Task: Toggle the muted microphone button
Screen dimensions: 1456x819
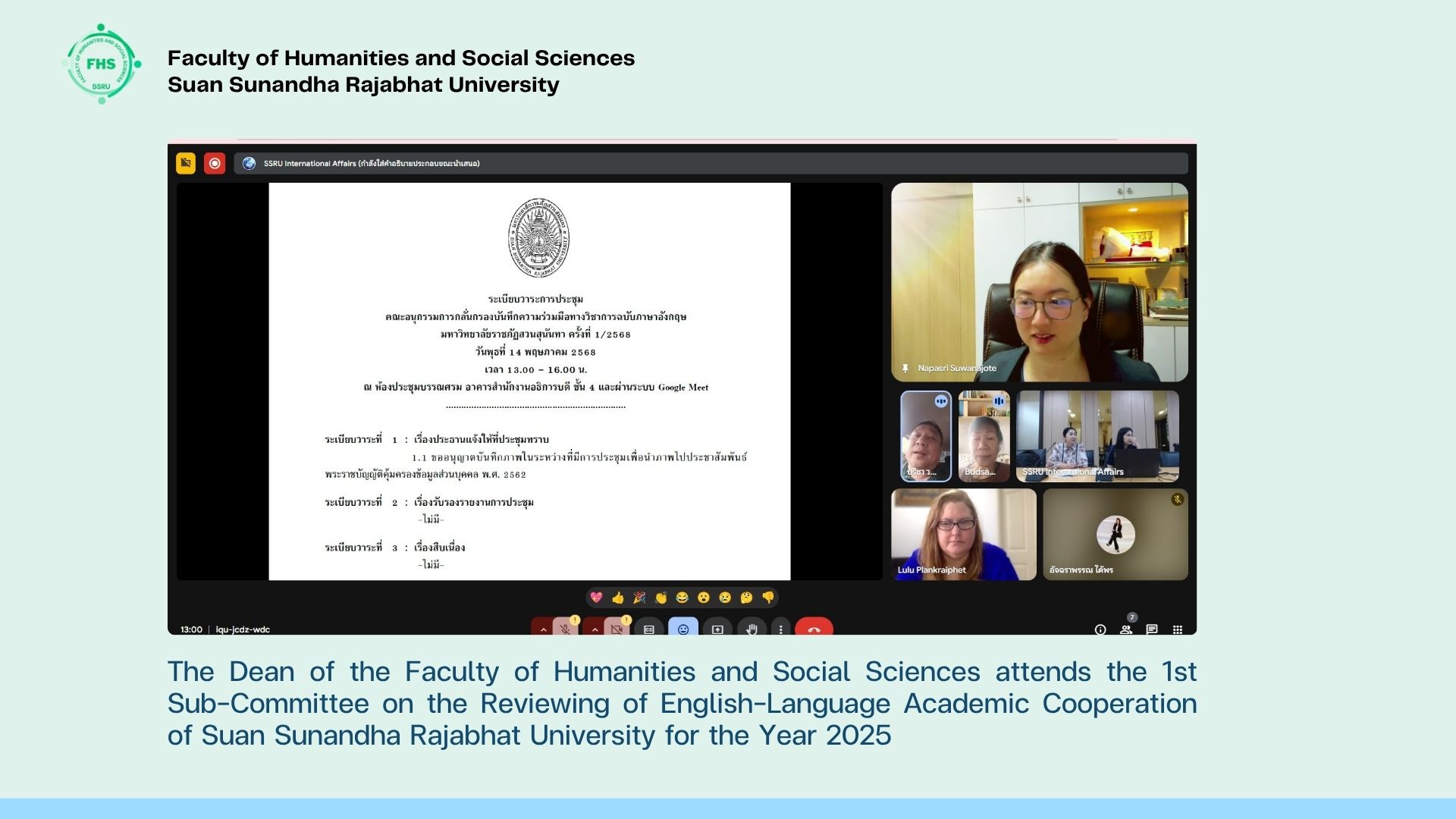Action: [564, 629]
